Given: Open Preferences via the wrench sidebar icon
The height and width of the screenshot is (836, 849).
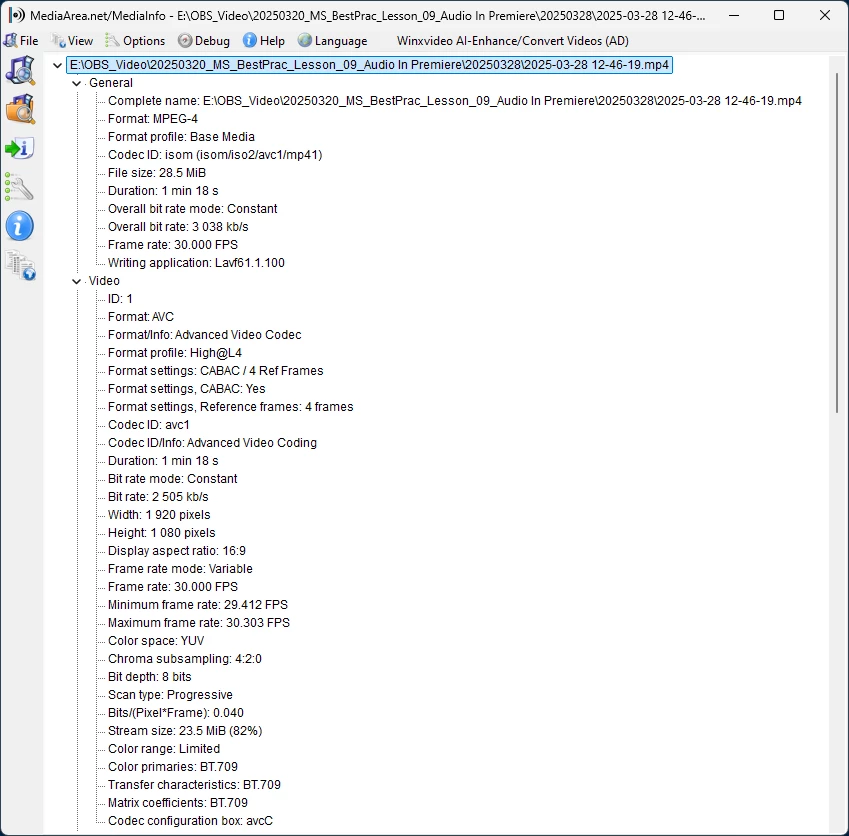Looking at the screenshot, I should pyautogui.click(x=20, y=187).
